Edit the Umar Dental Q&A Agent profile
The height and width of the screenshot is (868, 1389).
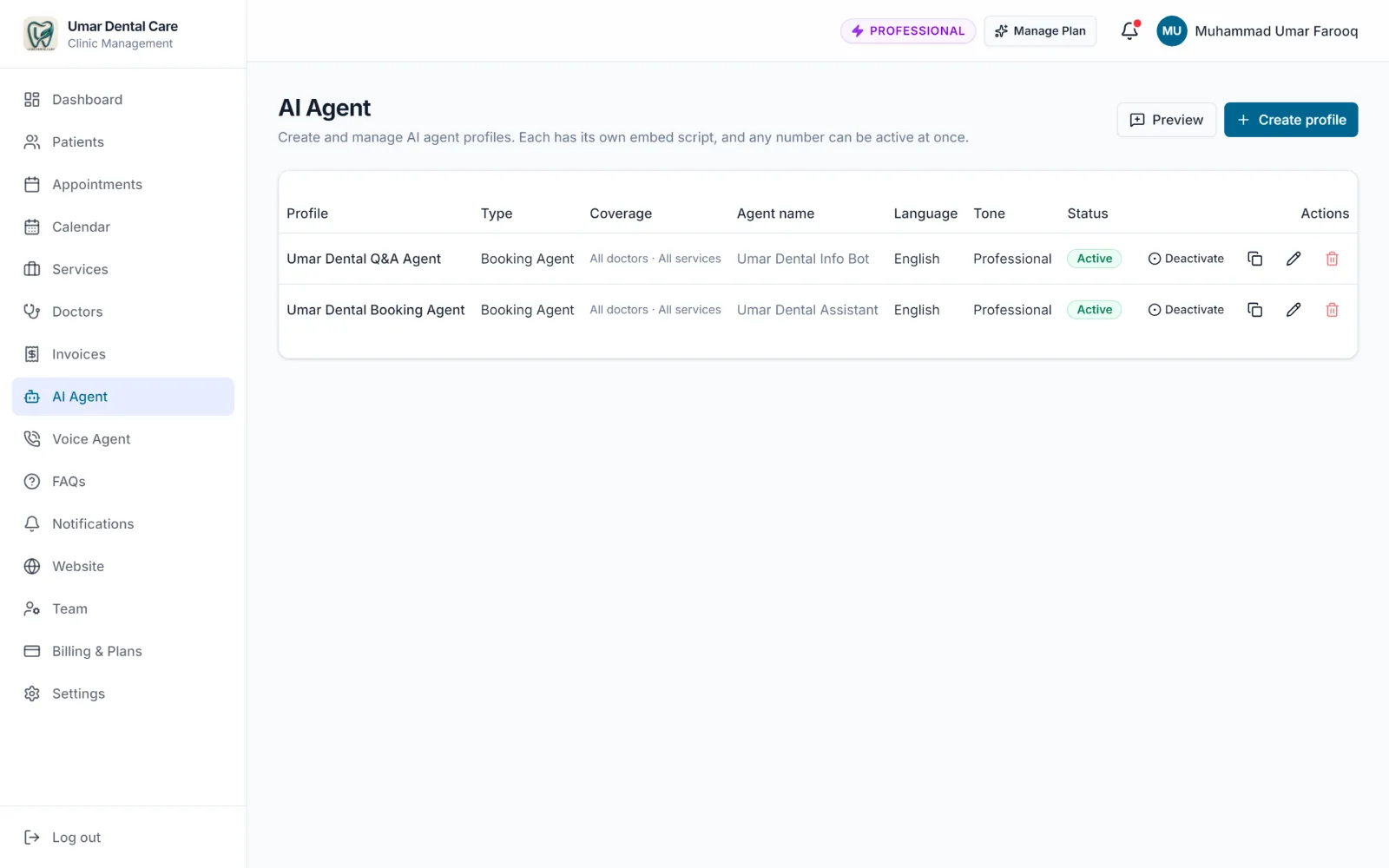coord(1294,259)
